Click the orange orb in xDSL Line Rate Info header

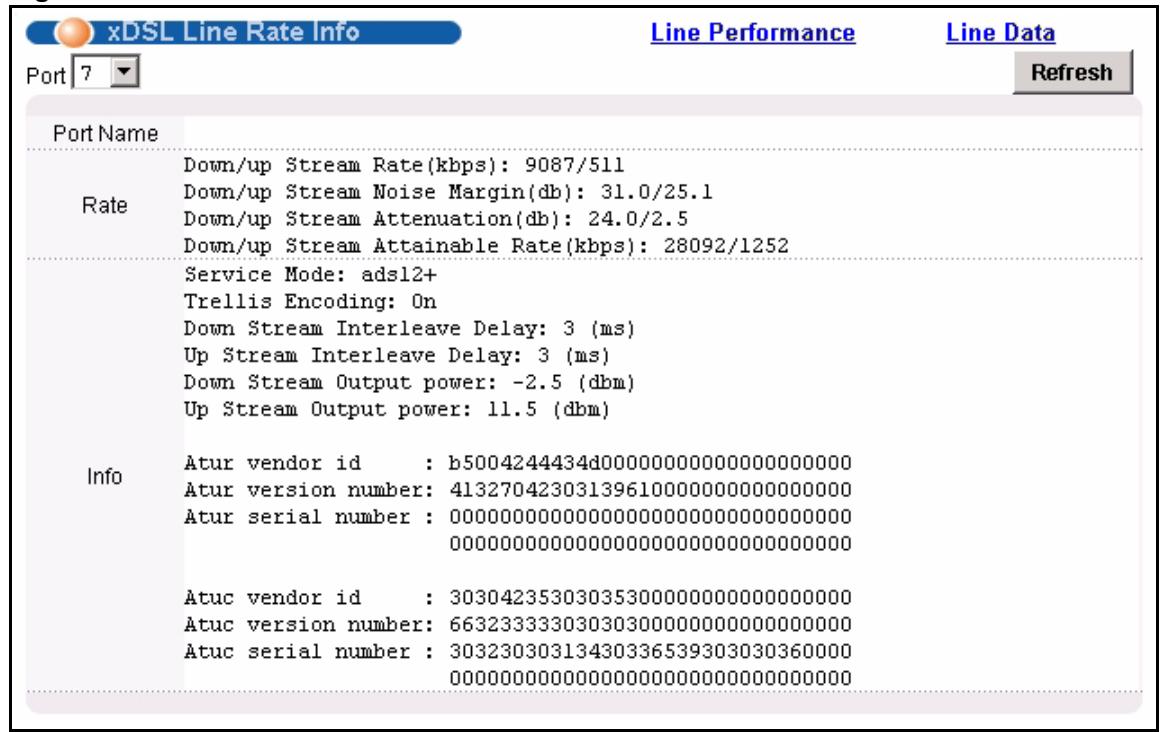pos(74,33)
